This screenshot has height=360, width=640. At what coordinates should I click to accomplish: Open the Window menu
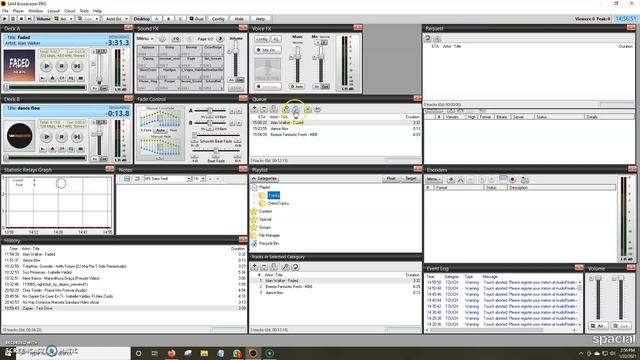tap(36, 11)
